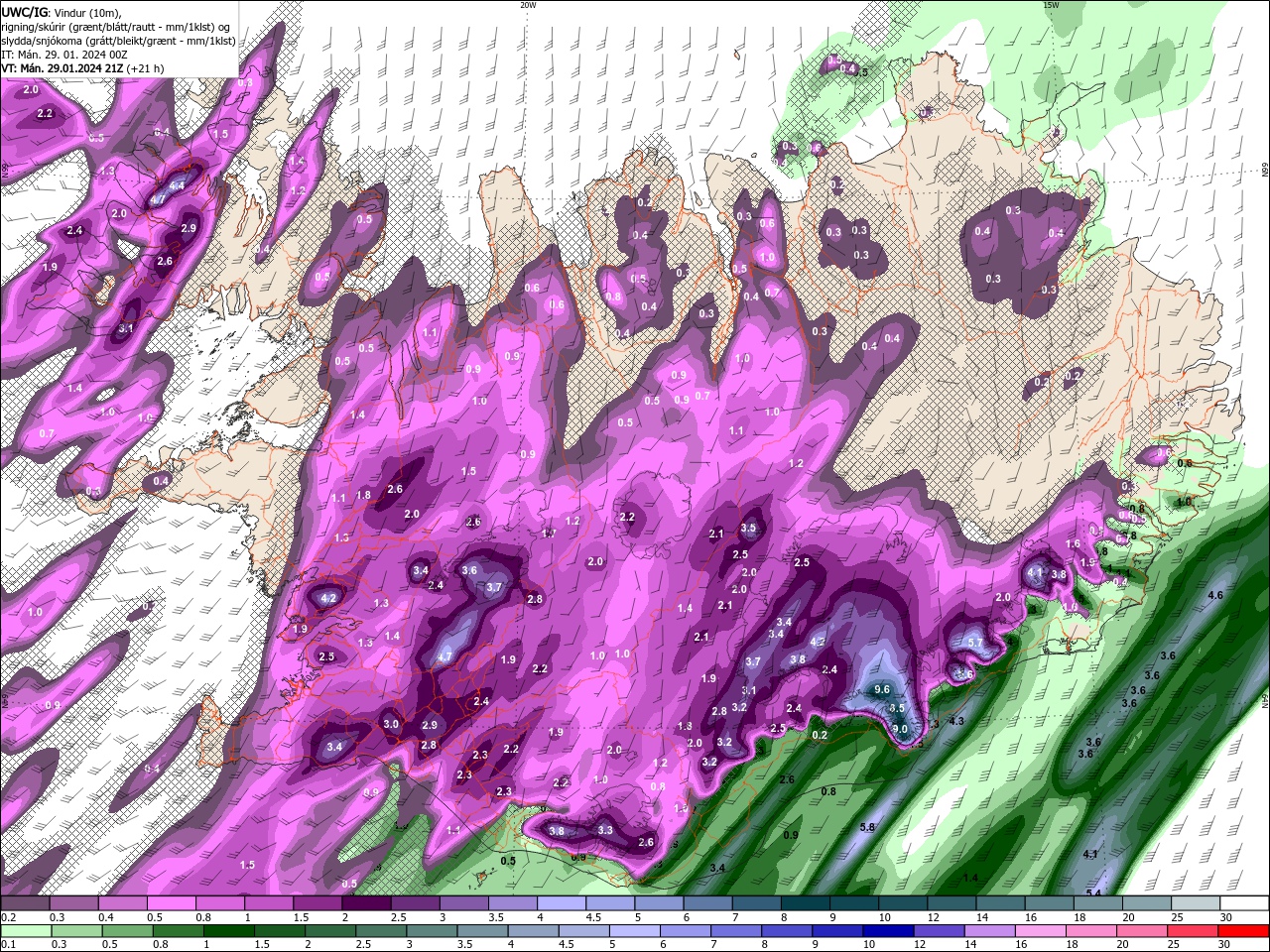Select the 0.5 bright pink swatch in upper legend

[171, 904]
